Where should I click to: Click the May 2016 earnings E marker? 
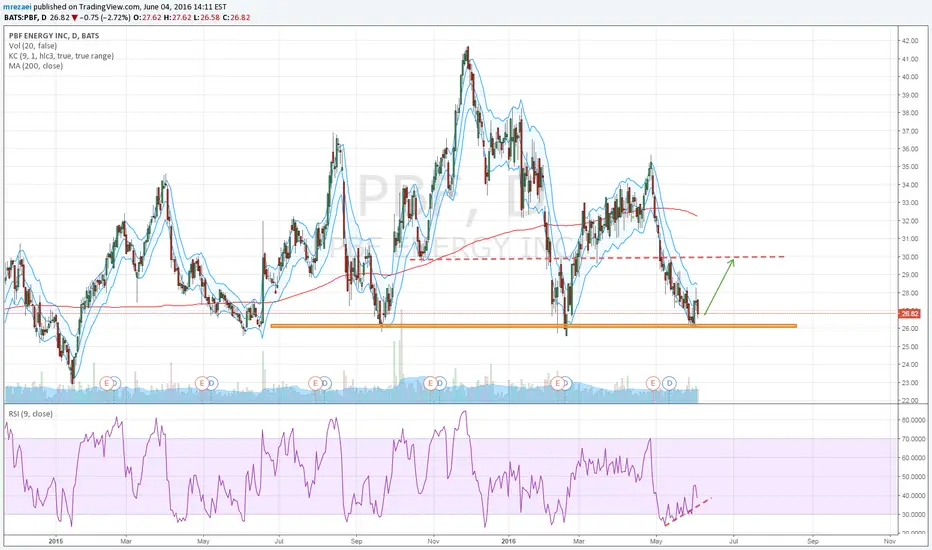click(653, 383)
